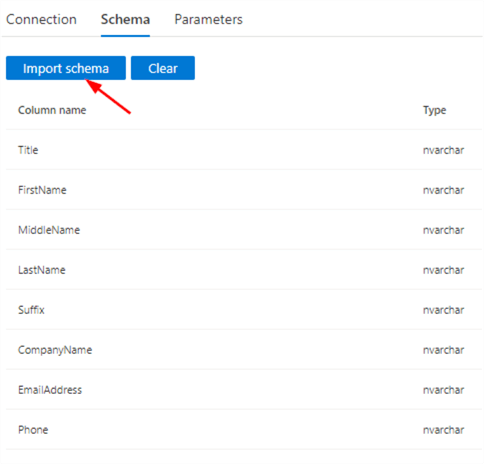The width and height of the screenshot is (484, 464).
Task: Open the Parameters tab
Action: pos(208,19)
